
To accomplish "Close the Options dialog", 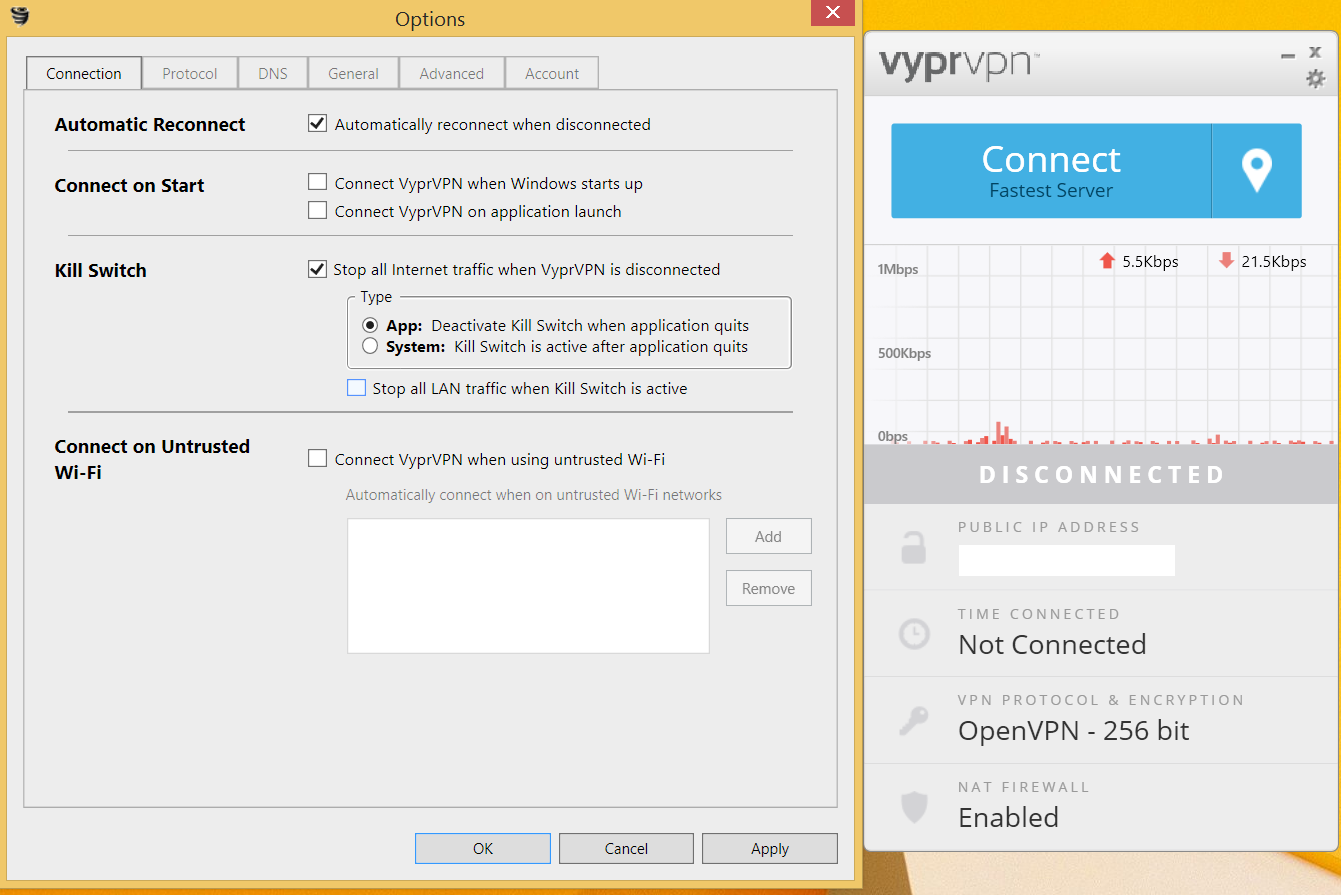I will tap(832, 13).
